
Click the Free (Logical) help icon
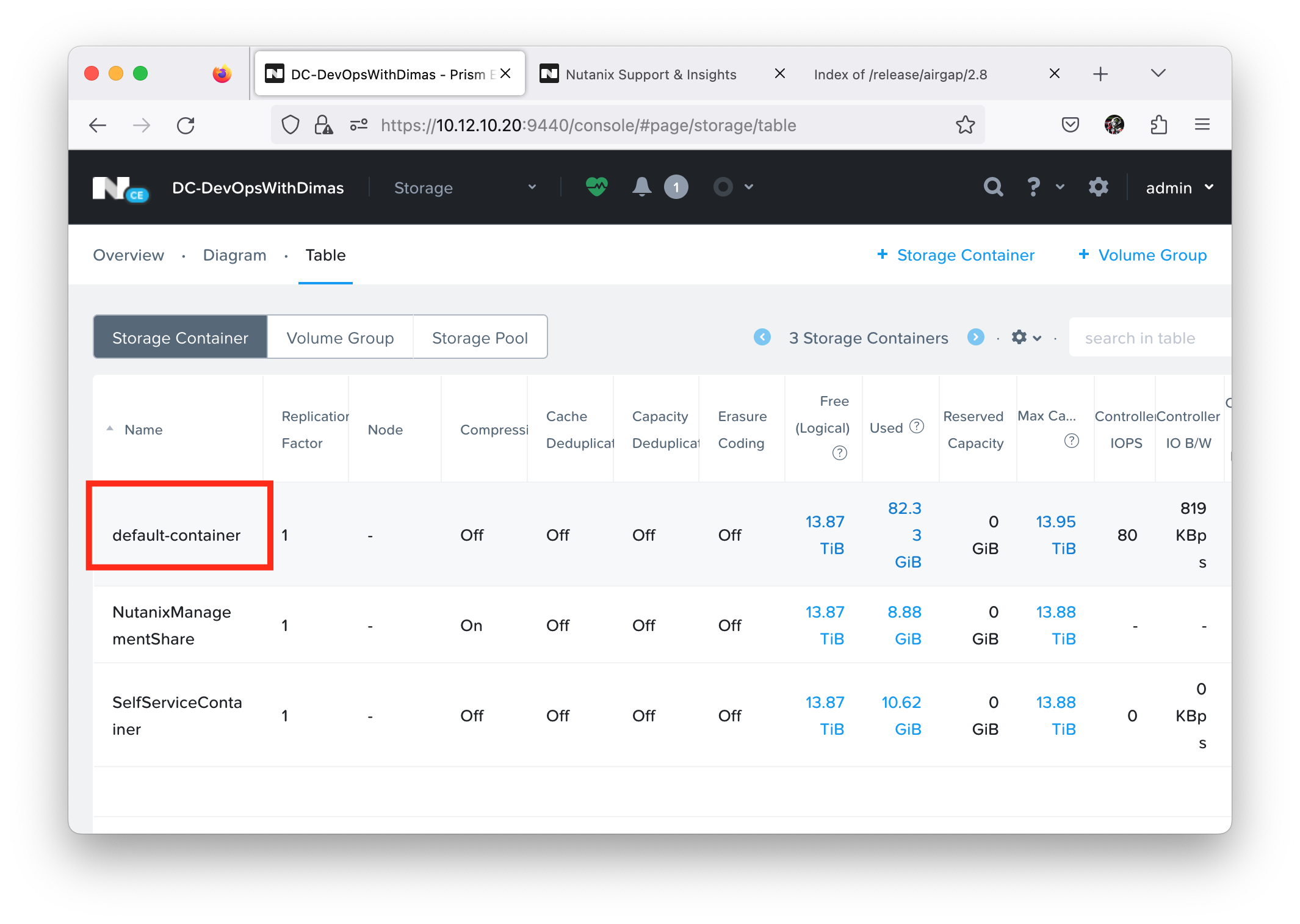click(x=839, y=453)
